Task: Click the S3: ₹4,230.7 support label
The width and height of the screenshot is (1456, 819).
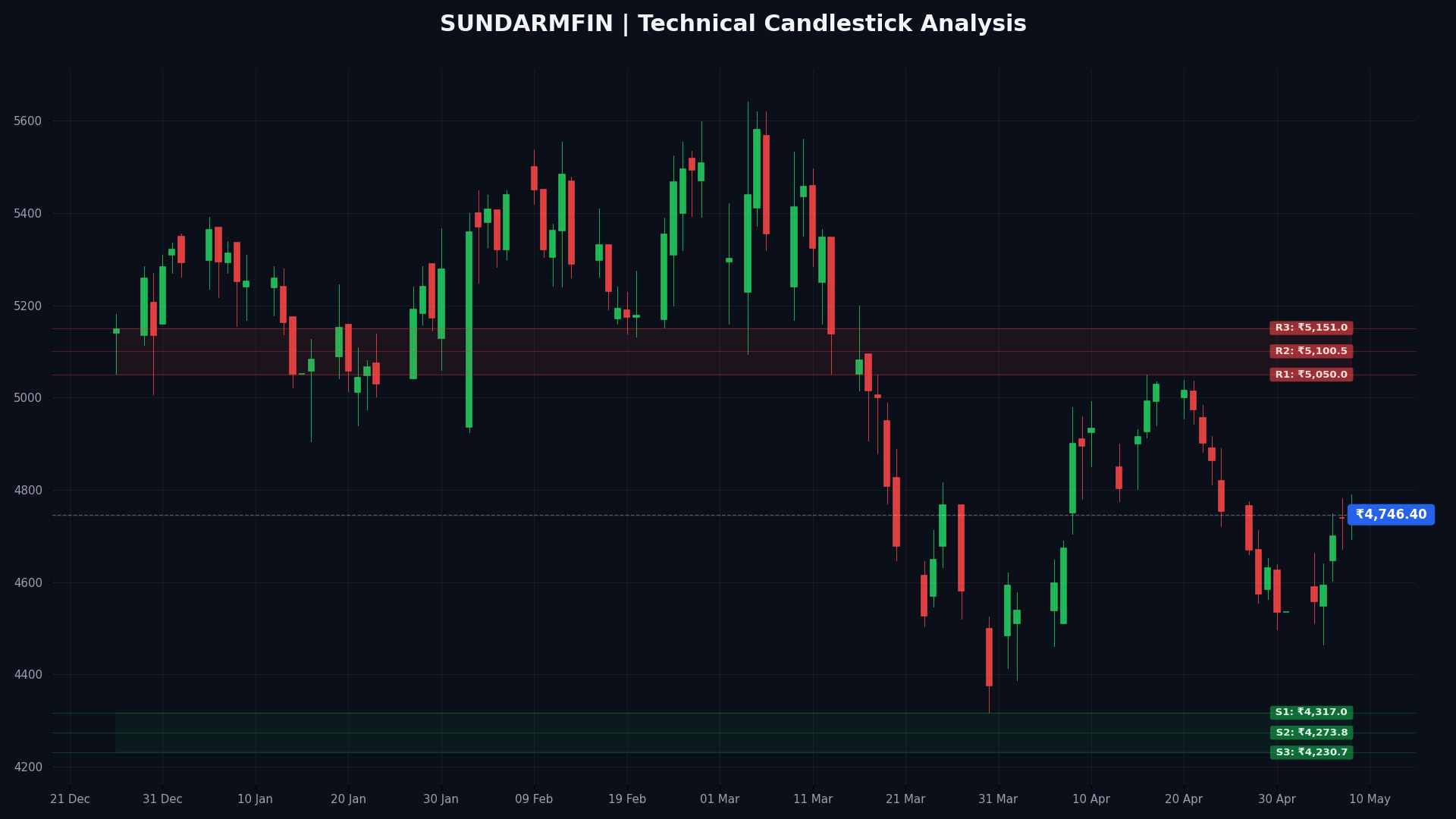Action: (1311, 752)
